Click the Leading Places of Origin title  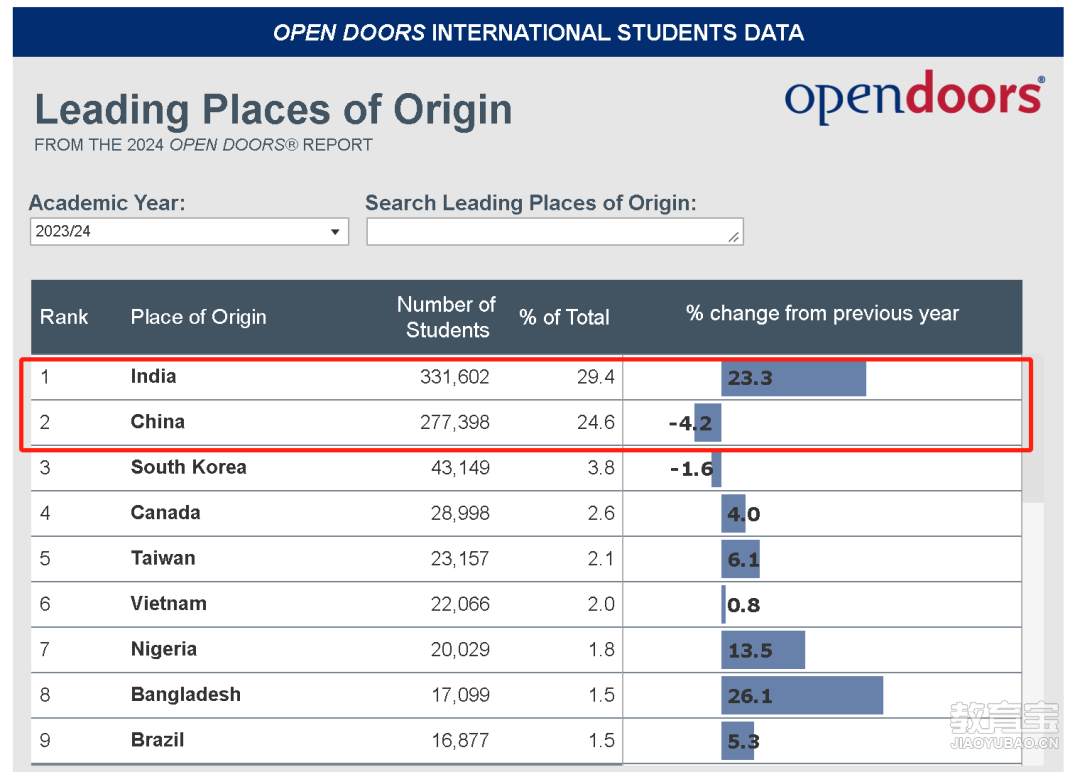[x=273, y=110]
